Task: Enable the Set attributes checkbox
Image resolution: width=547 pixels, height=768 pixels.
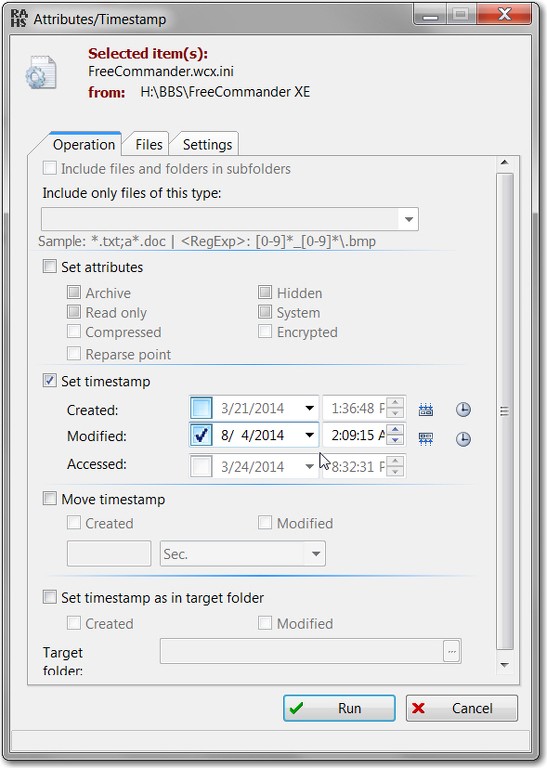Action: [49, 266]
